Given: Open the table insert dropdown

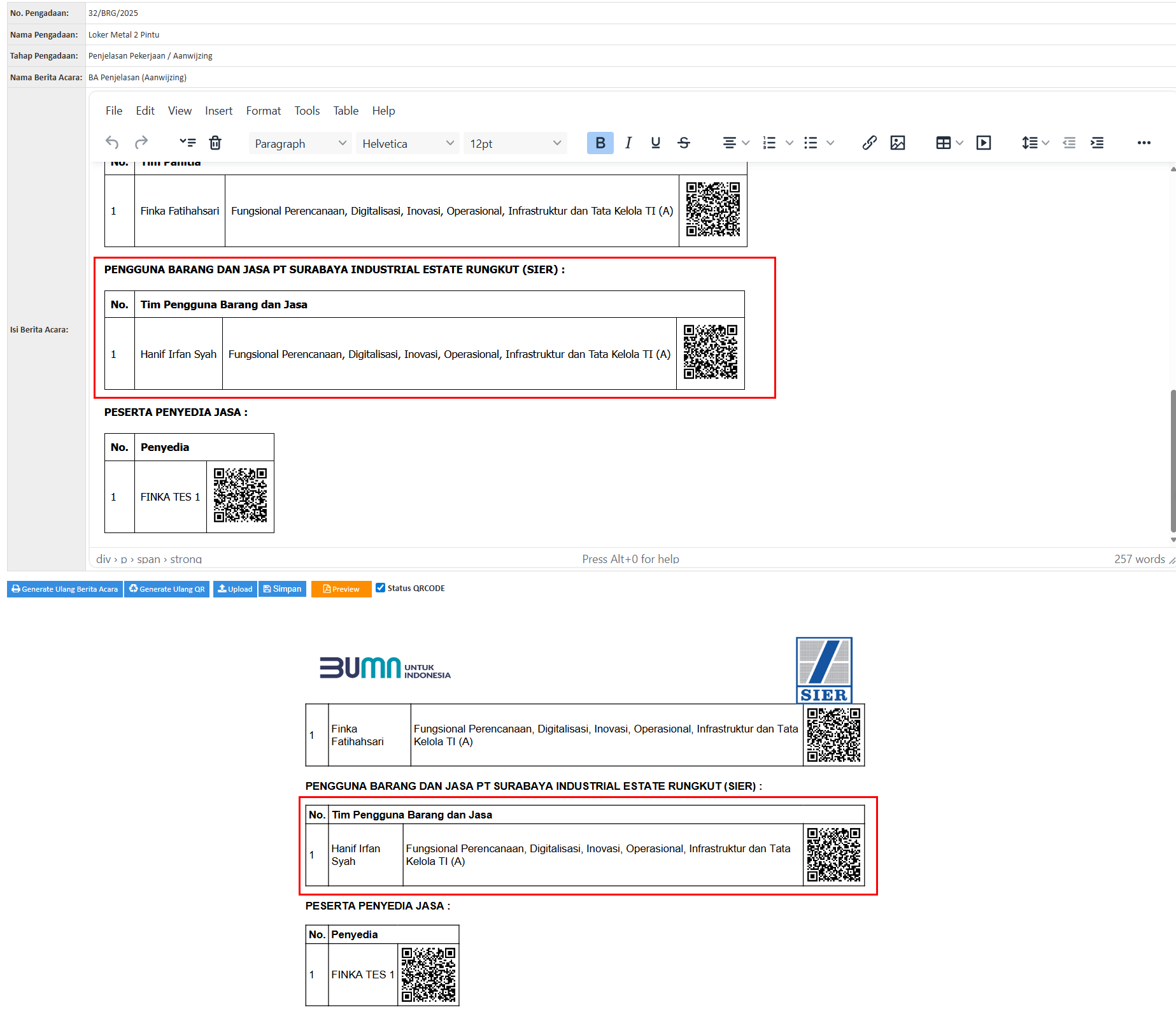Looking at the screenshot, I should pos(949,143).
